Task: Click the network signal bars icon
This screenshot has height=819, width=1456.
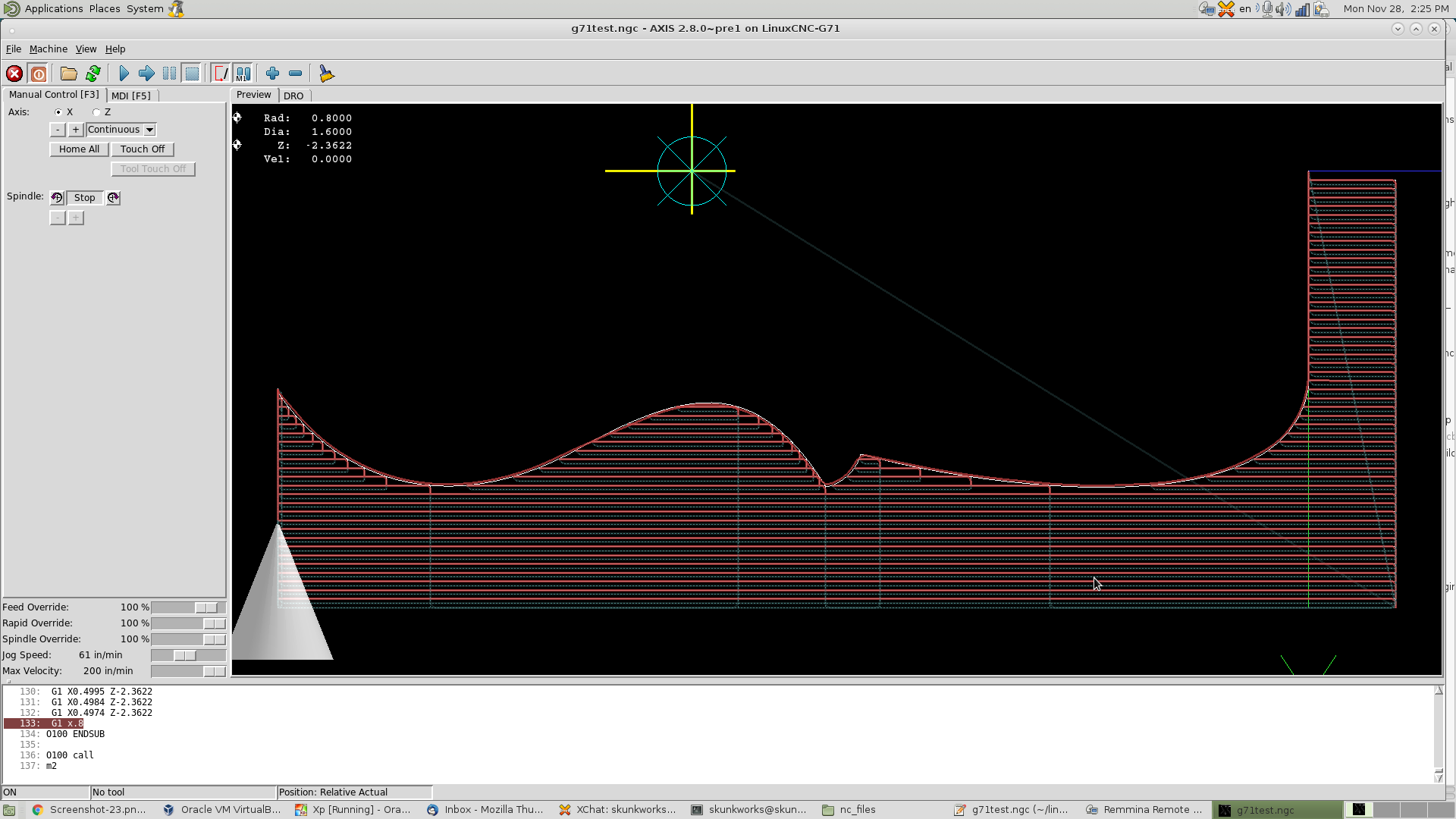Action: click(x=1302, y=9)
